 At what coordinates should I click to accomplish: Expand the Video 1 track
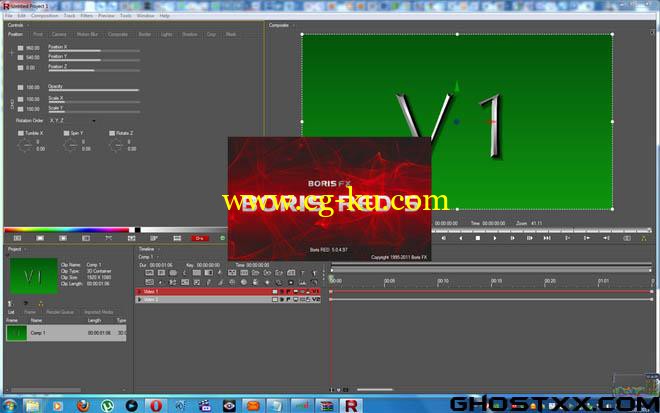pyautogui.click(x=139, y=292)
